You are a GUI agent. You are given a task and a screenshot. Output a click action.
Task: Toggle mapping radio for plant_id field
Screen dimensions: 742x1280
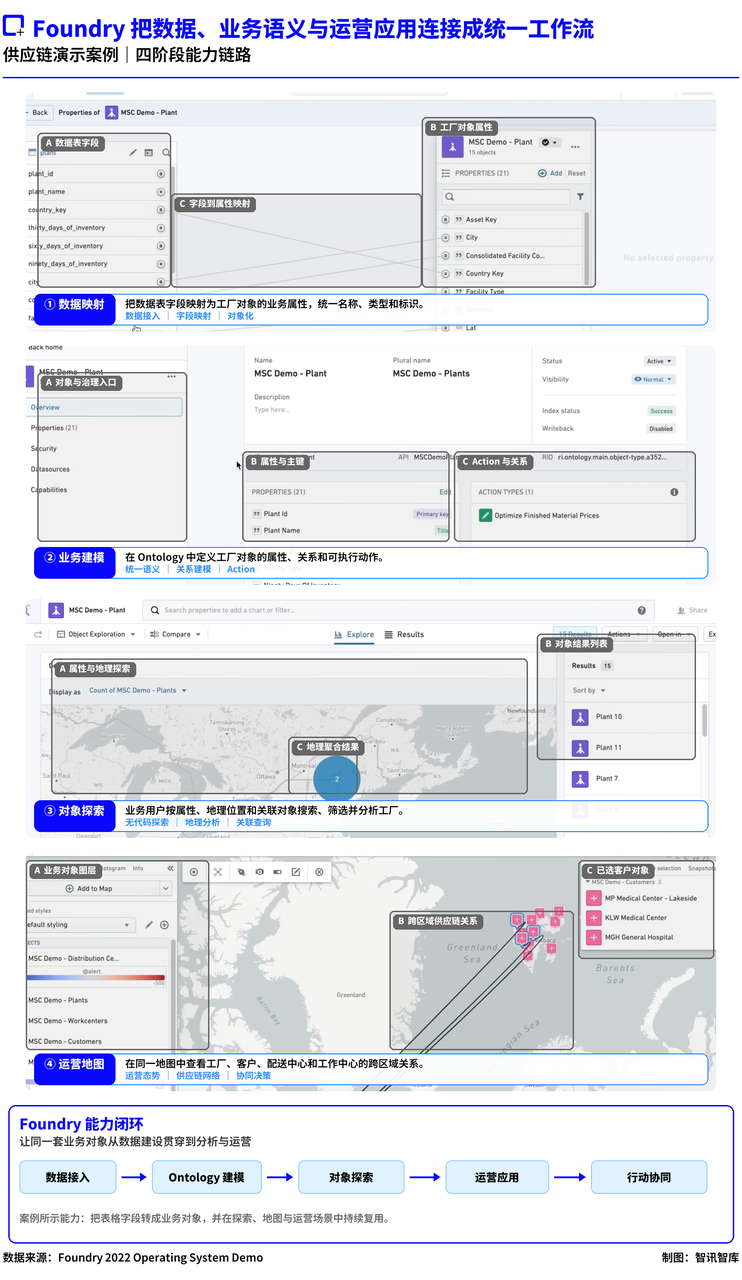pos(160,174)
